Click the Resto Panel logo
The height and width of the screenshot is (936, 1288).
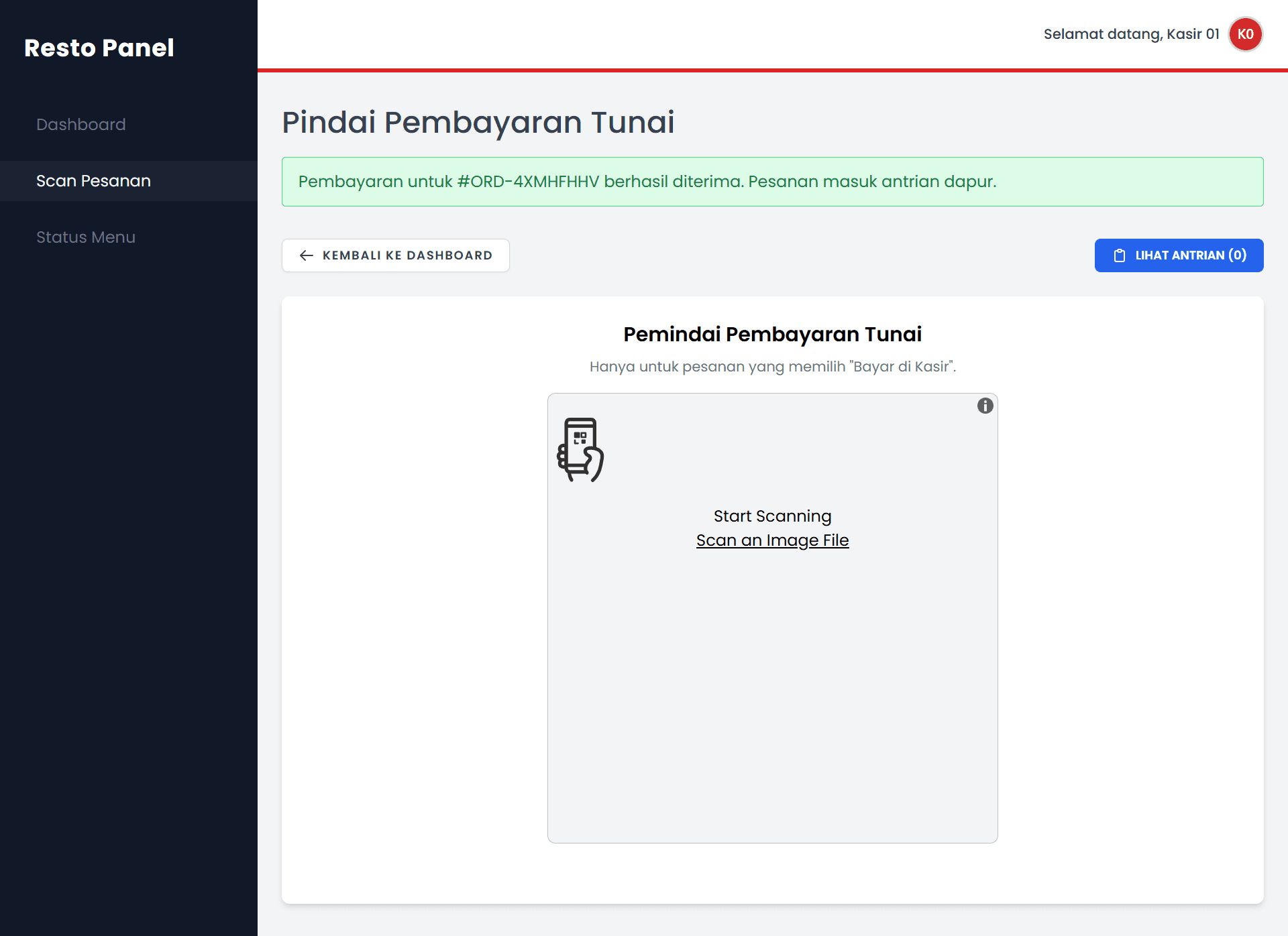point(99,48)
